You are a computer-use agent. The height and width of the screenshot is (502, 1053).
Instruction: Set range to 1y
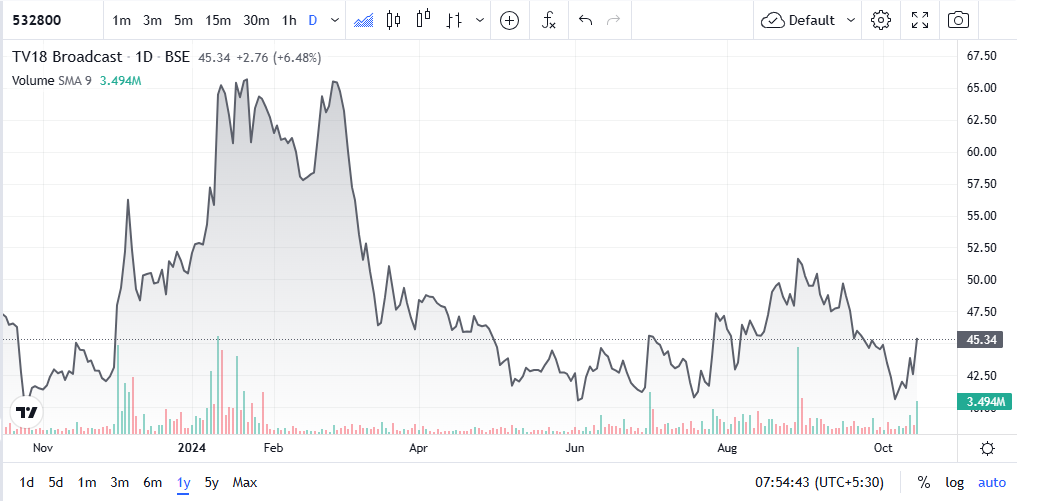pos(183,482)
